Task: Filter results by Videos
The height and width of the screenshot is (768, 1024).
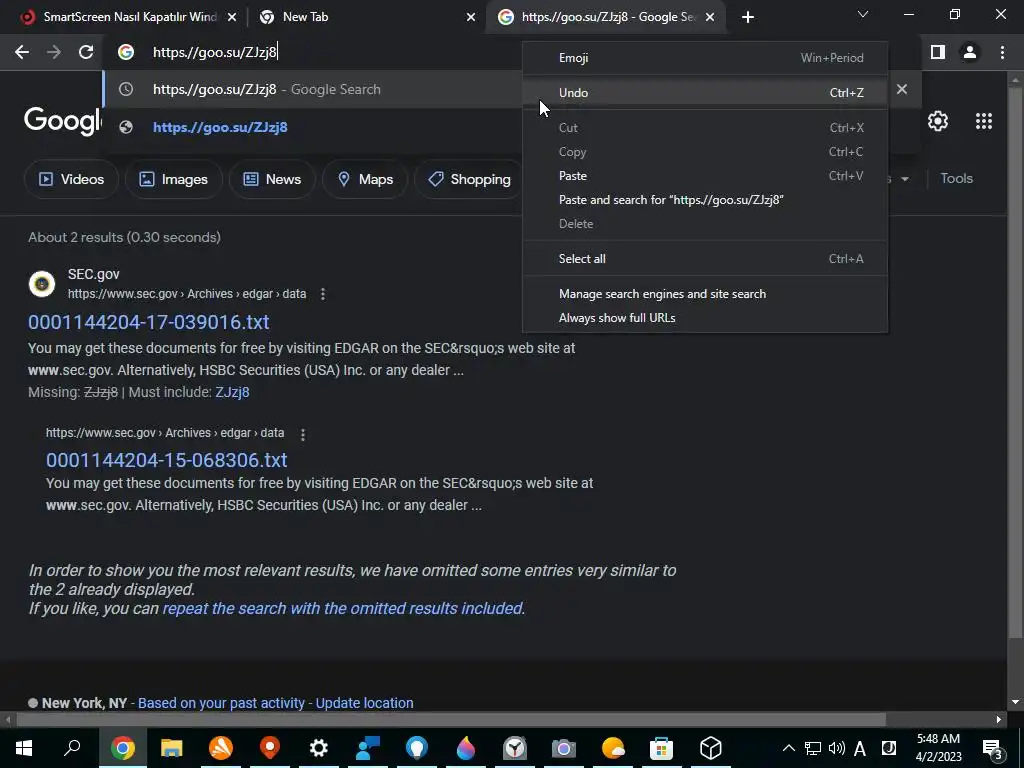Action: (71, 179)
